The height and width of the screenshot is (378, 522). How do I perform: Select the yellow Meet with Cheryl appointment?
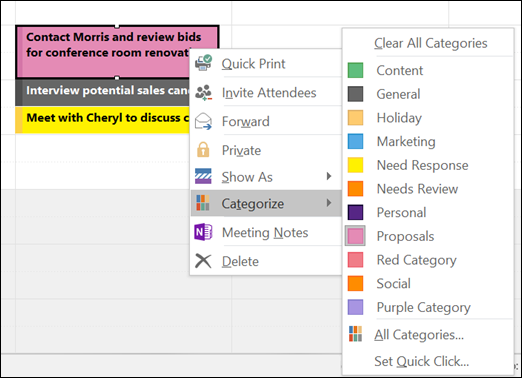tap(103, 120)
